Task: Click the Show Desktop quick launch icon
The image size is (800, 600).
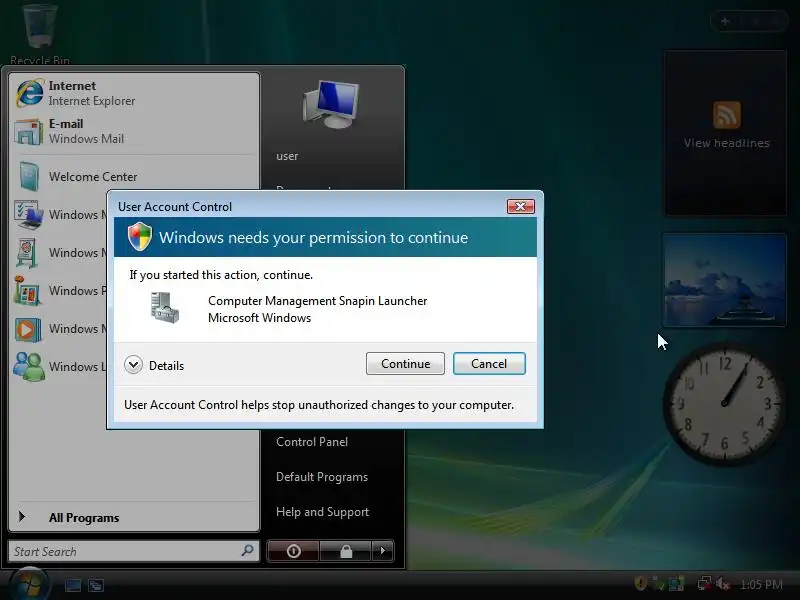Action: [x=72, y=585]
